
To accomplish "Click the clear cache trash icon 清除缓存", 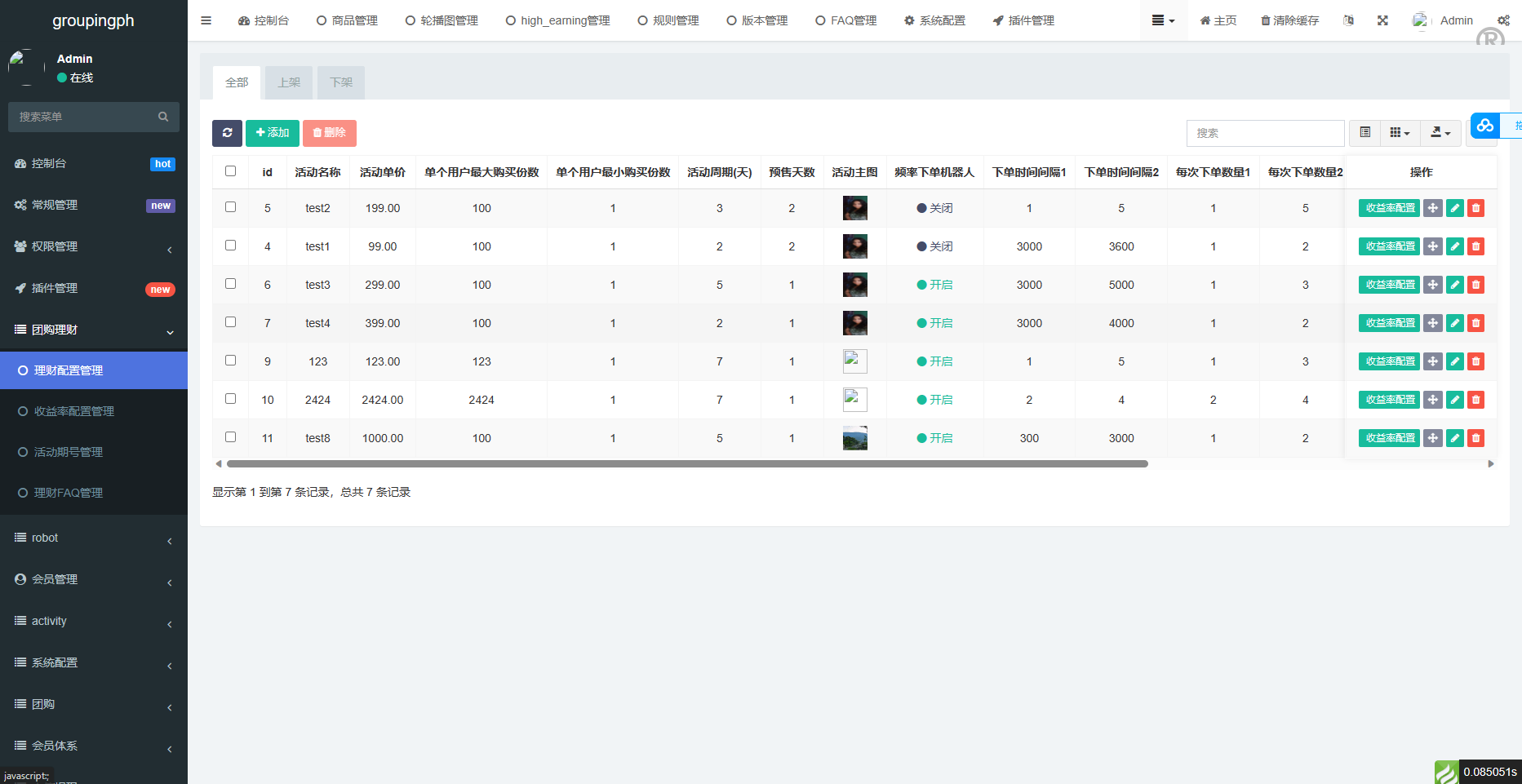I will click(1289, 20).
